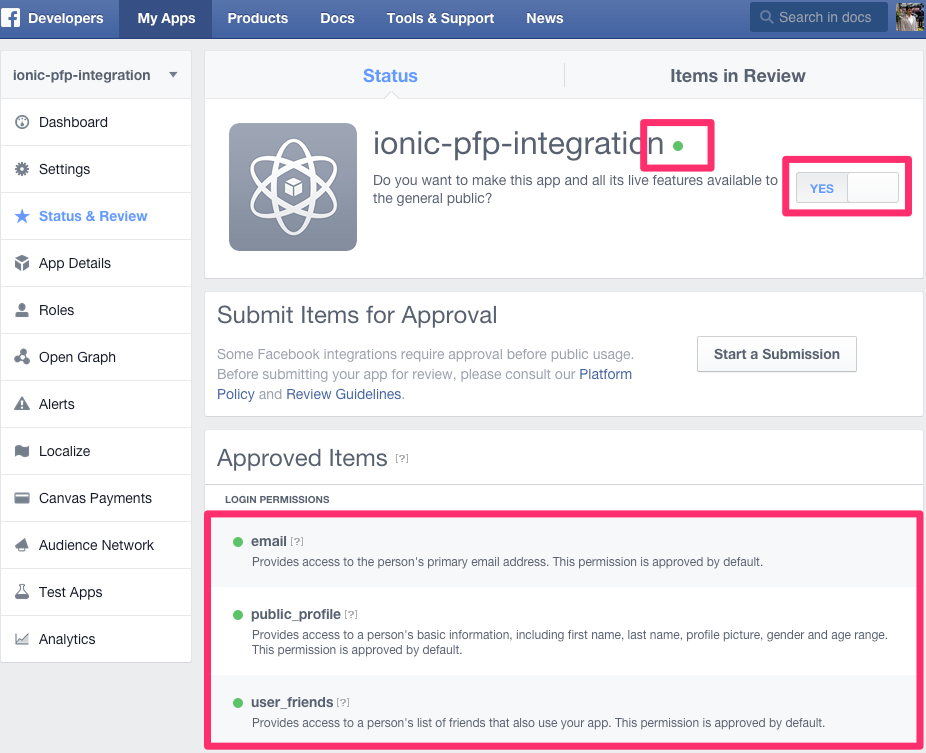Click the Search in docs field
The height and width of the screenshot is (753, 926).
coord(818,17)
